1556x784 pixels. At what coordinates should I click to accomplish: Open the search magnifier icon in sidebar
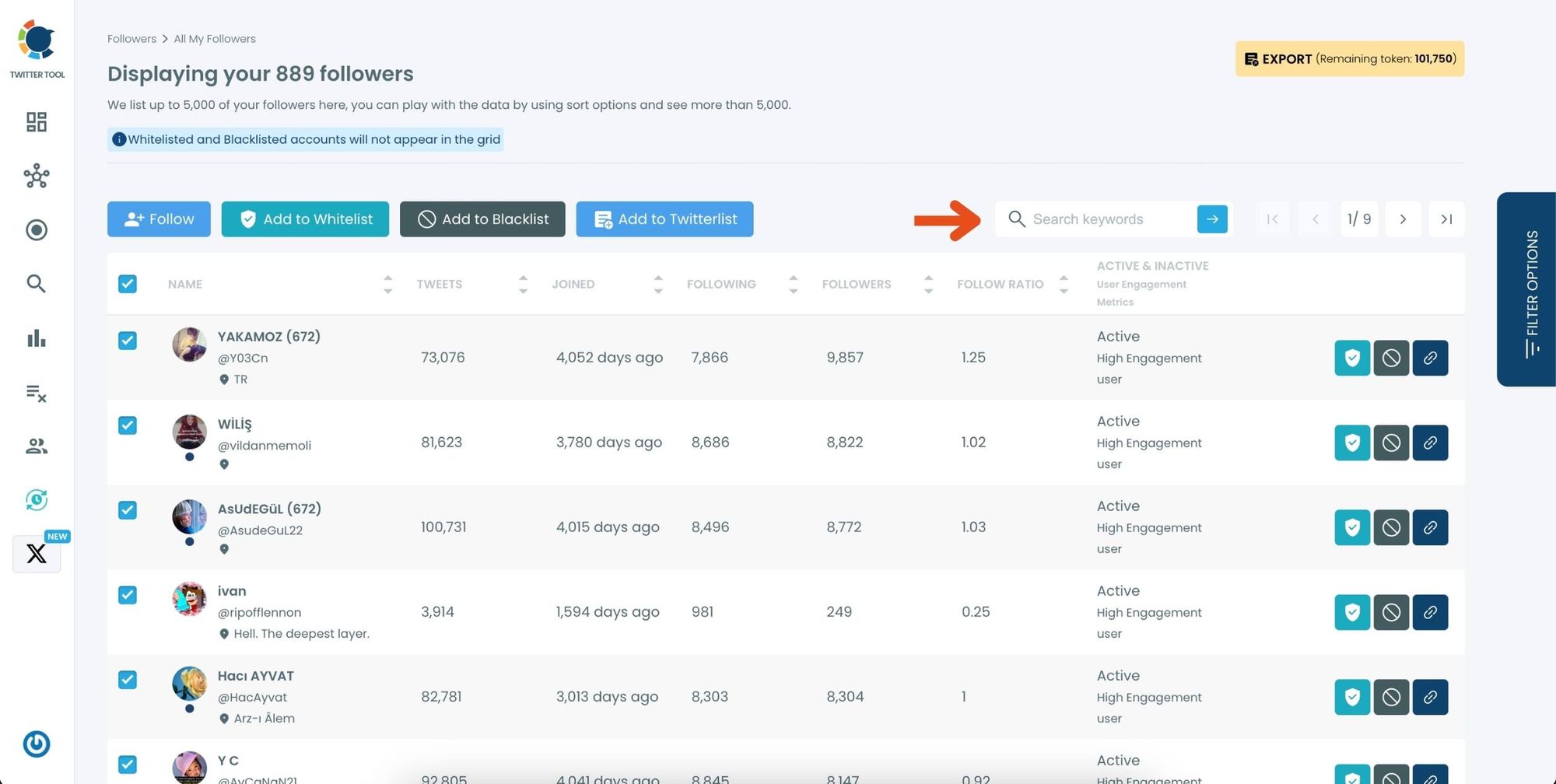[37, 284]
